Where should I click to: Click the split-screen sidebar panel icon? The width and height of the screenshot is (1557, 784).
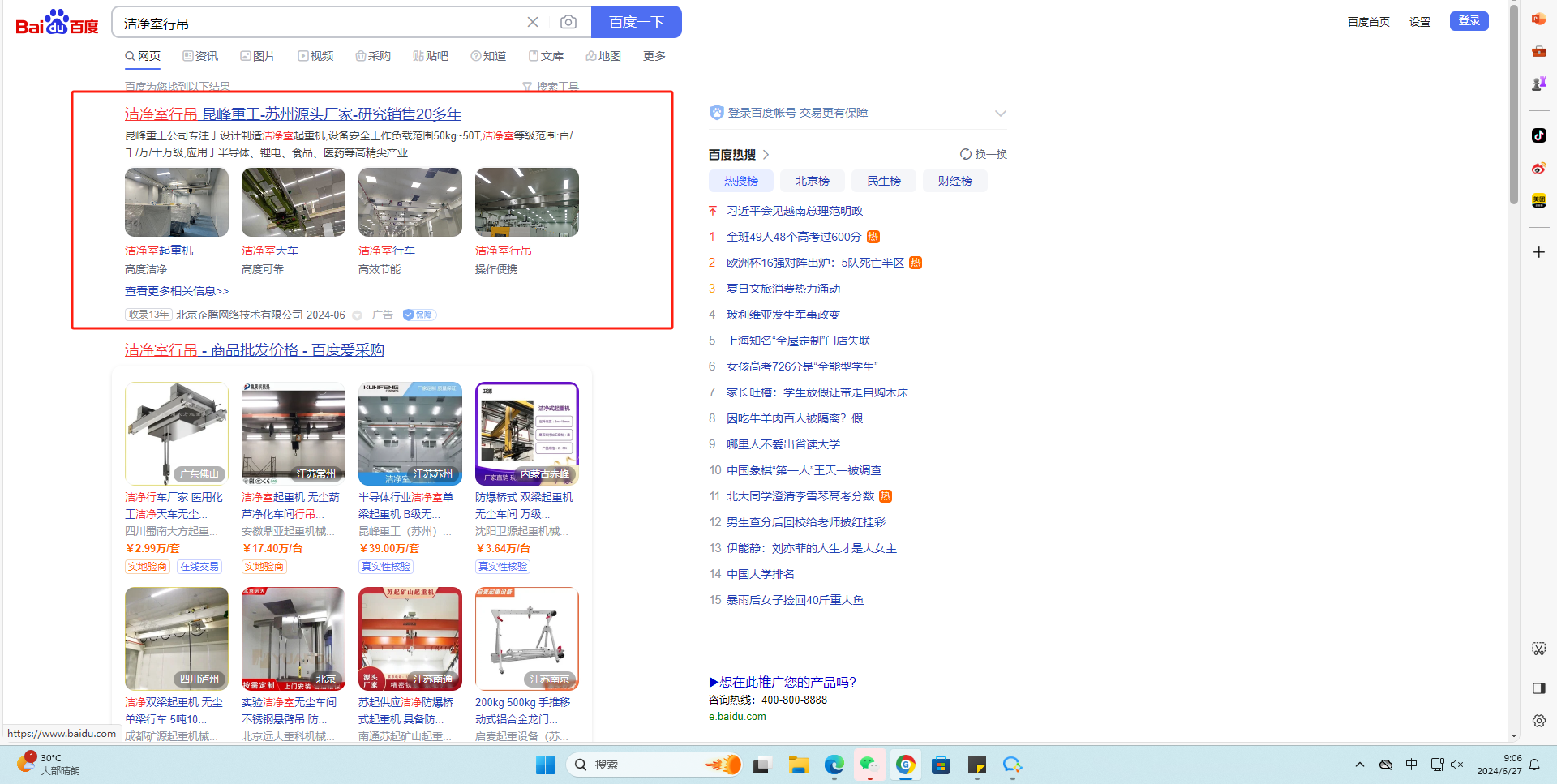tap(1538, 688)
